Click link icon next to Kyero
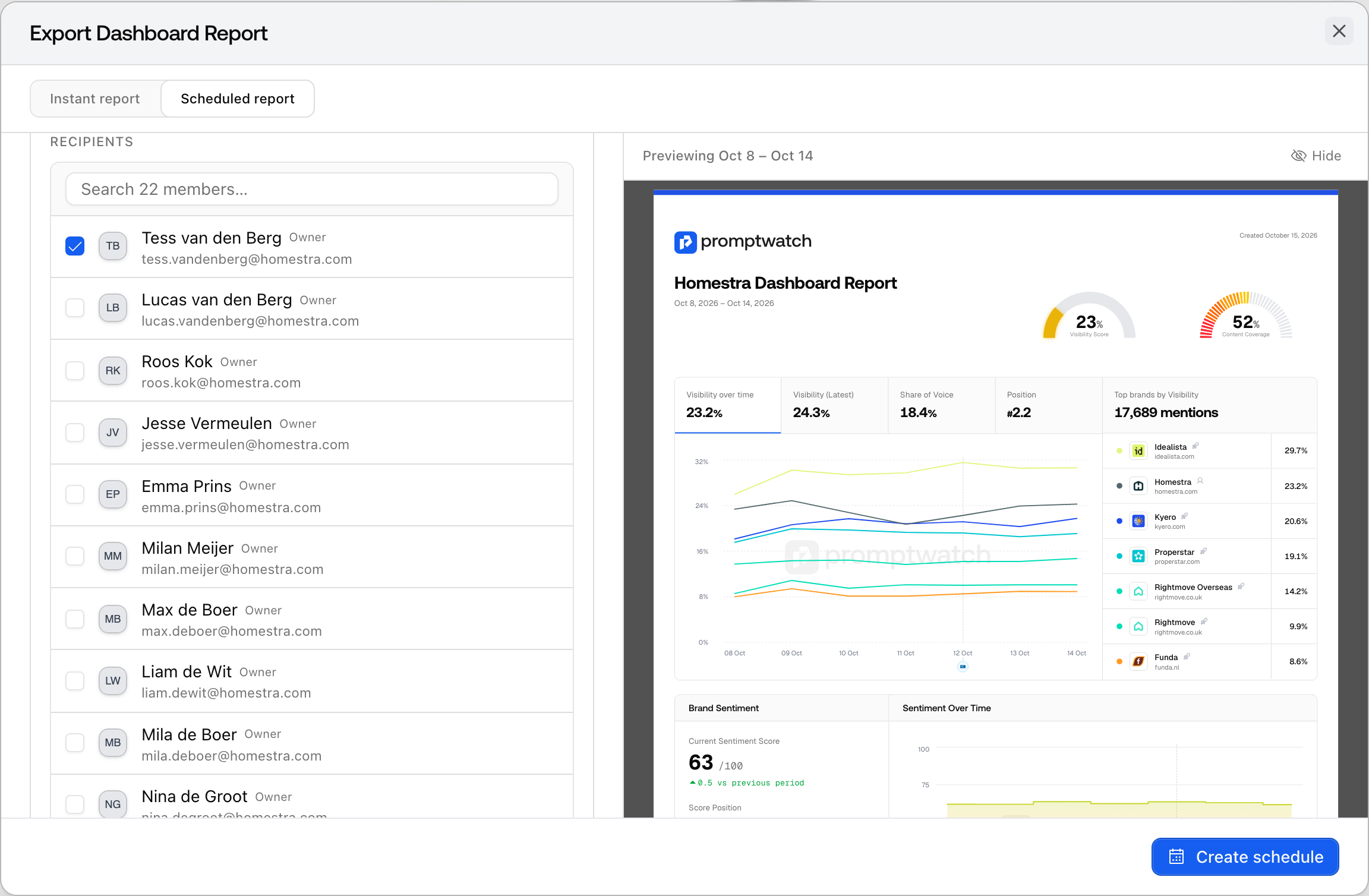1369x896 pixels. click(x=1184, y=516)
